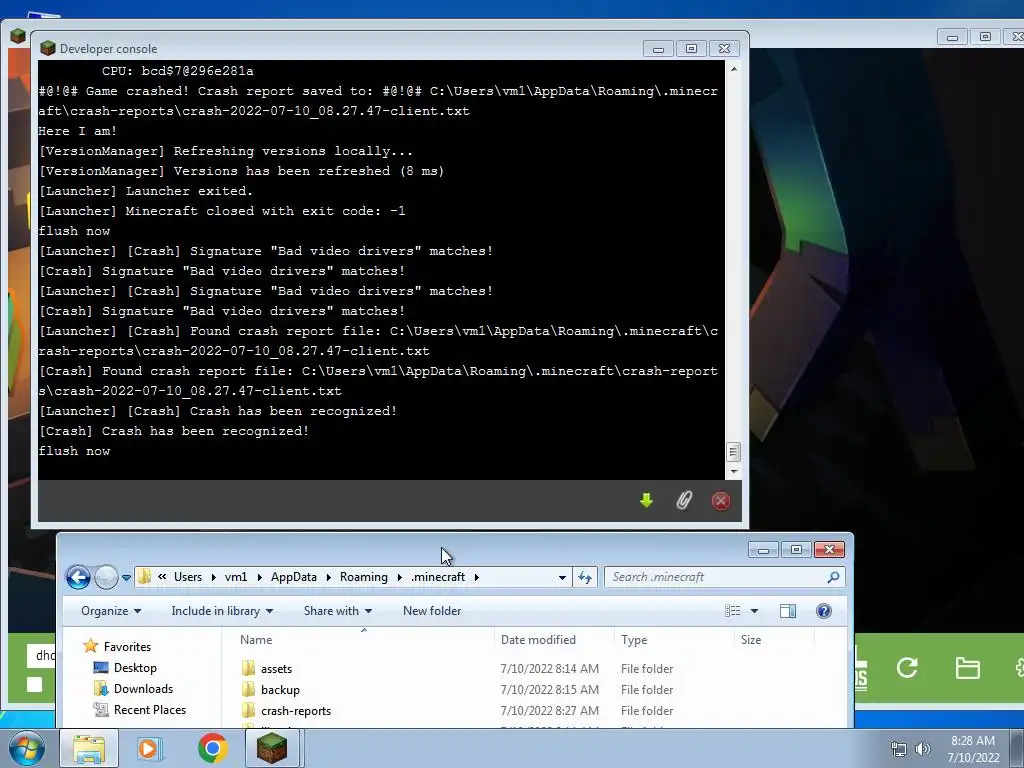Open Windows Media Player from taskbar
The height and width of the screenshot is (768, 1024).
(150, 748)
